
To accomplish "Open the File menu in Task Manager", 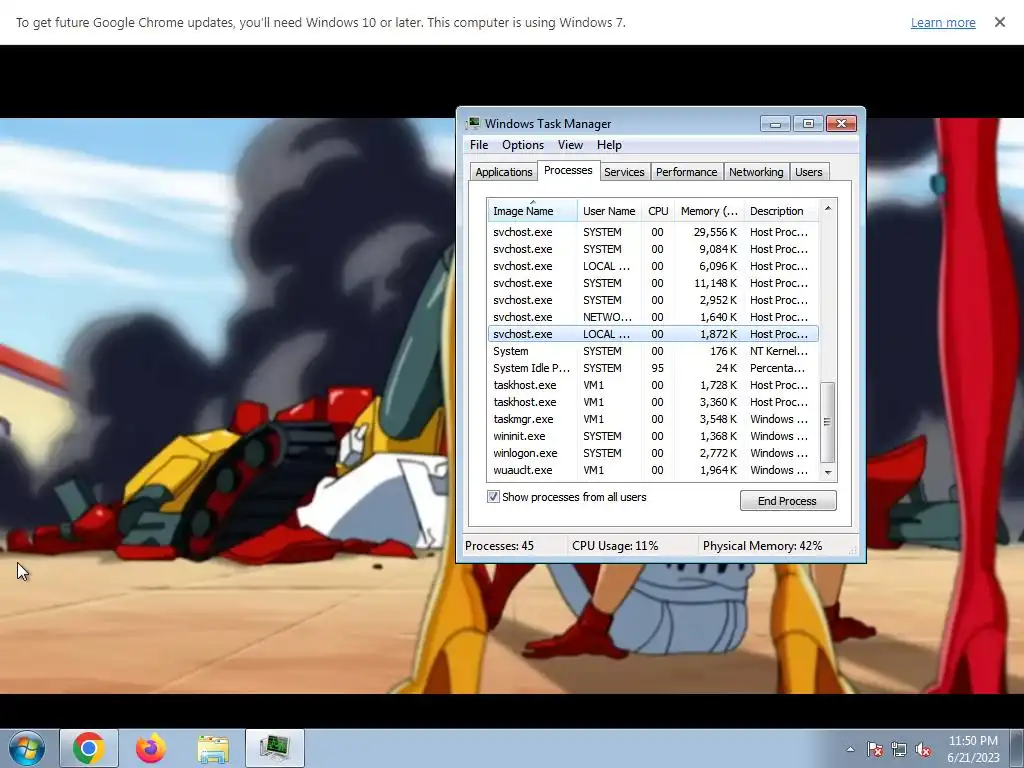I will [479, 145].
